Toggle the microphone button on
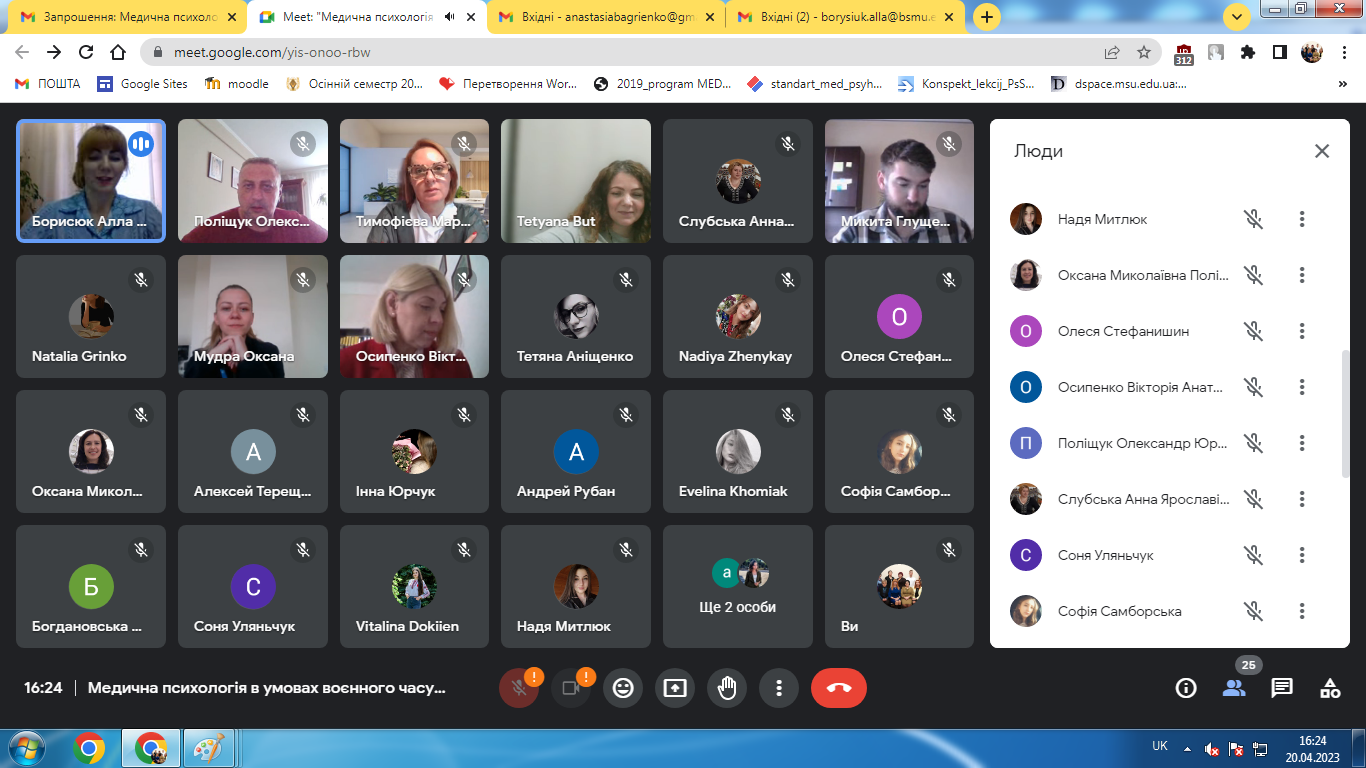The width and height of the screenshot is (1366, 768). coord(518,688)
